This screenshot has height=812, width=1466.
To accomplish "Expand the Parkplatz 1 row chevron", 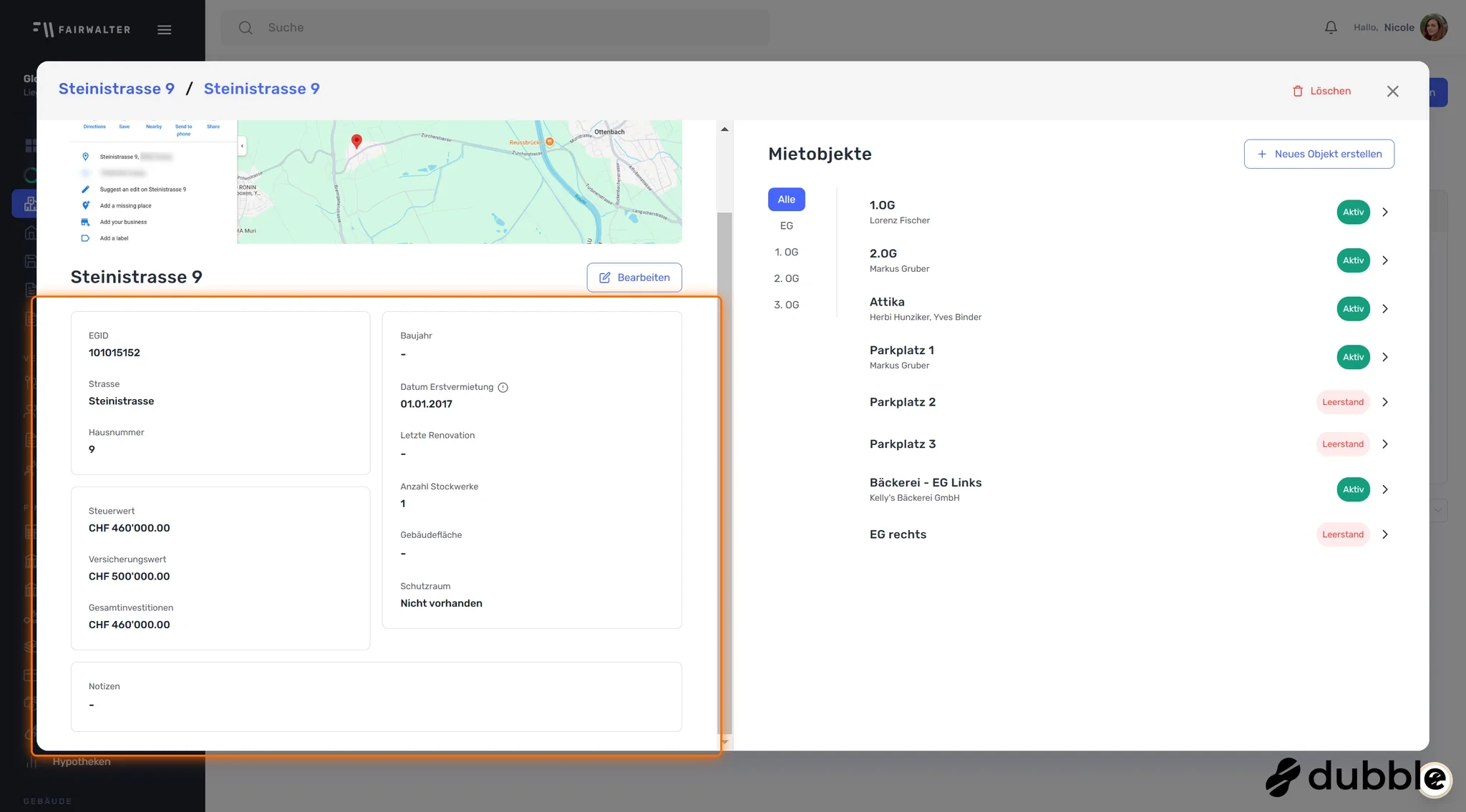I will coord(1385,357).
